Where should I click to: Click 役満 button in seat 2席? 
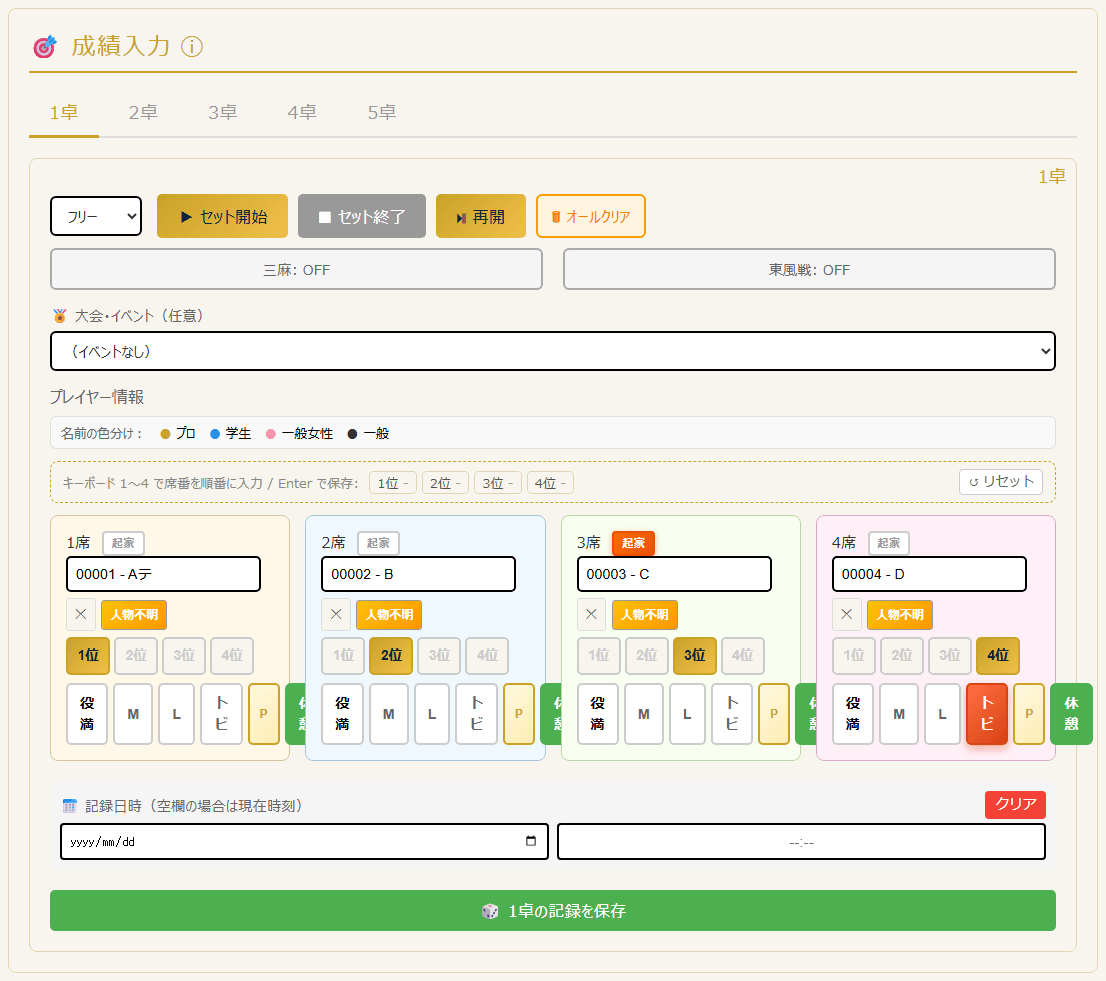(342, 714)
